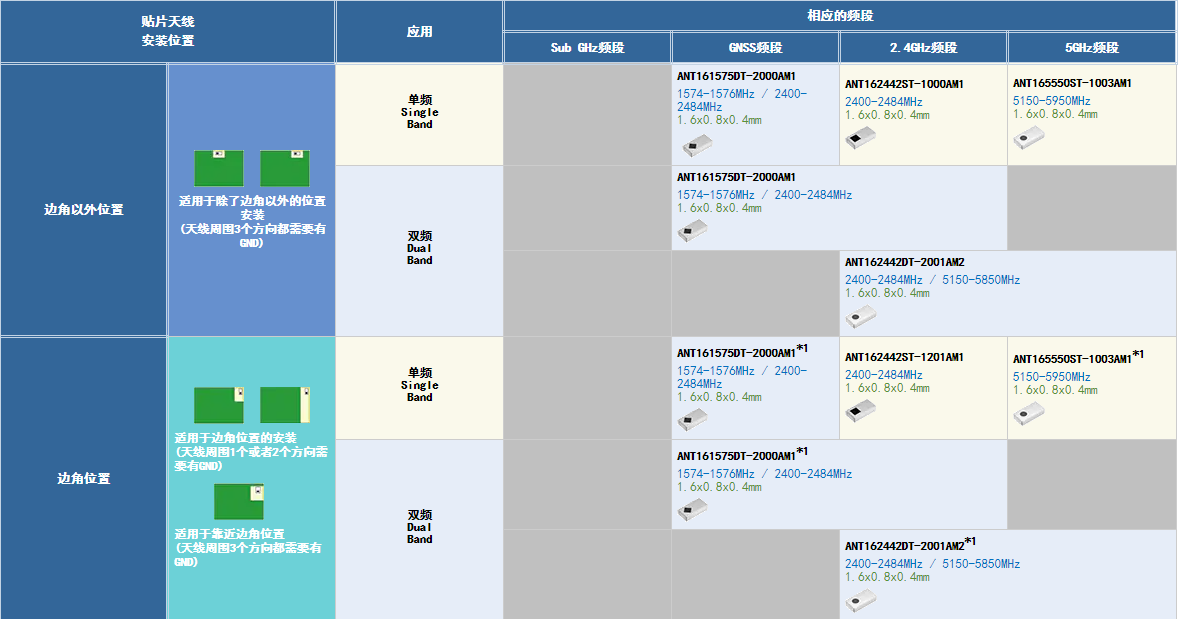Click the ANT162442ST-1000AM1 antenna chip image
This screenshot has height=619, width=1178.
point(860,138)
